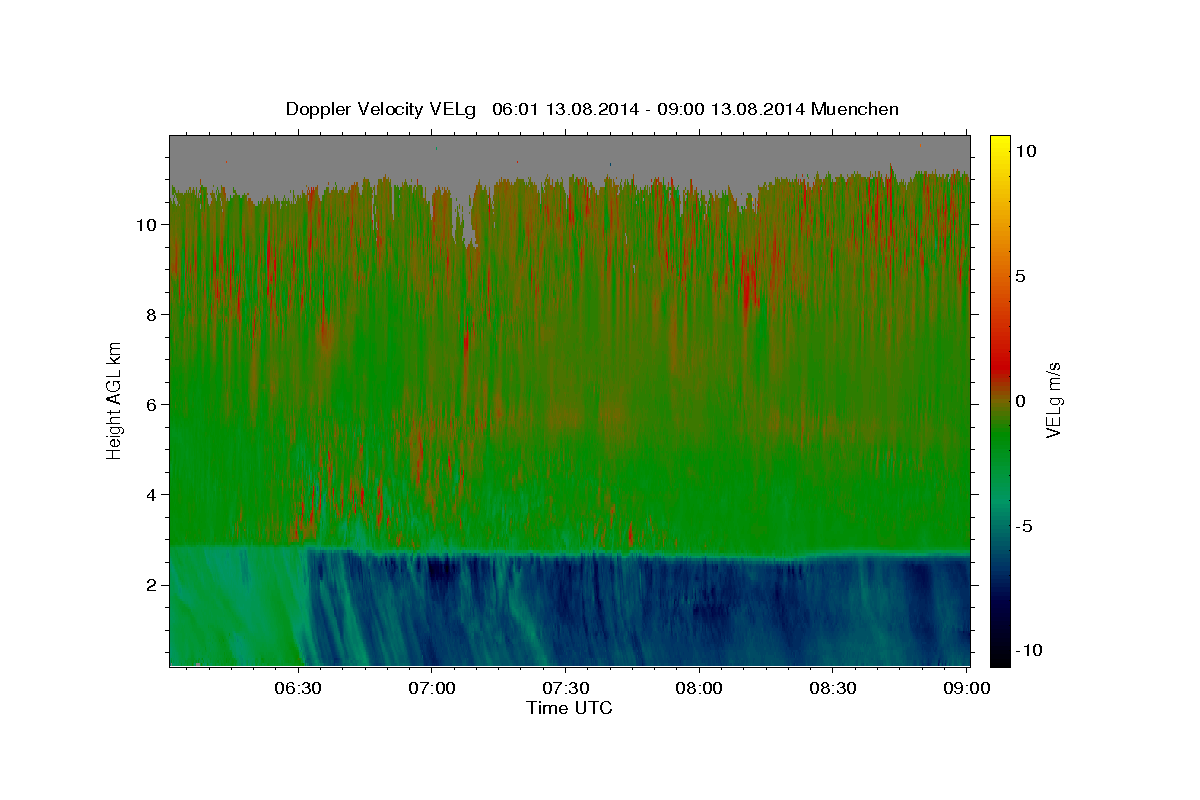Click the start time '06:01 13.08.2014' in title

[x=564, y=109]
